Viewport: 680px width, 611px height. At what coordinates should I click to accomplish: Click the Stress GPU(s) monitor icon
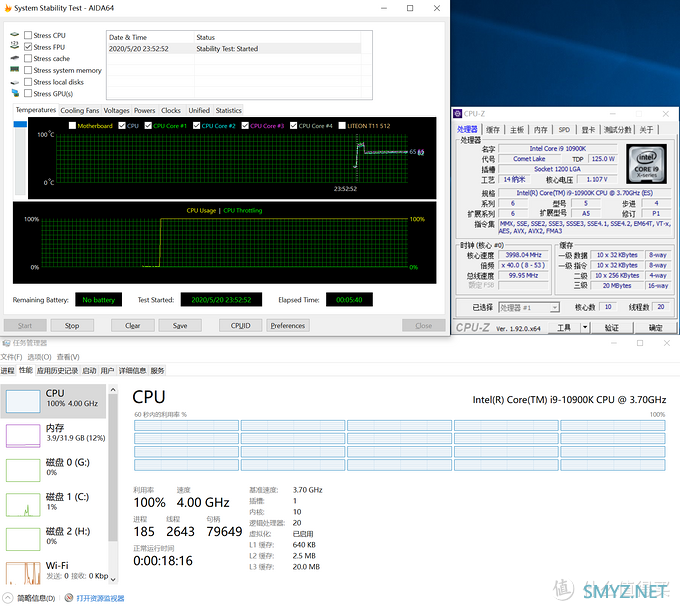click(15, 93)
